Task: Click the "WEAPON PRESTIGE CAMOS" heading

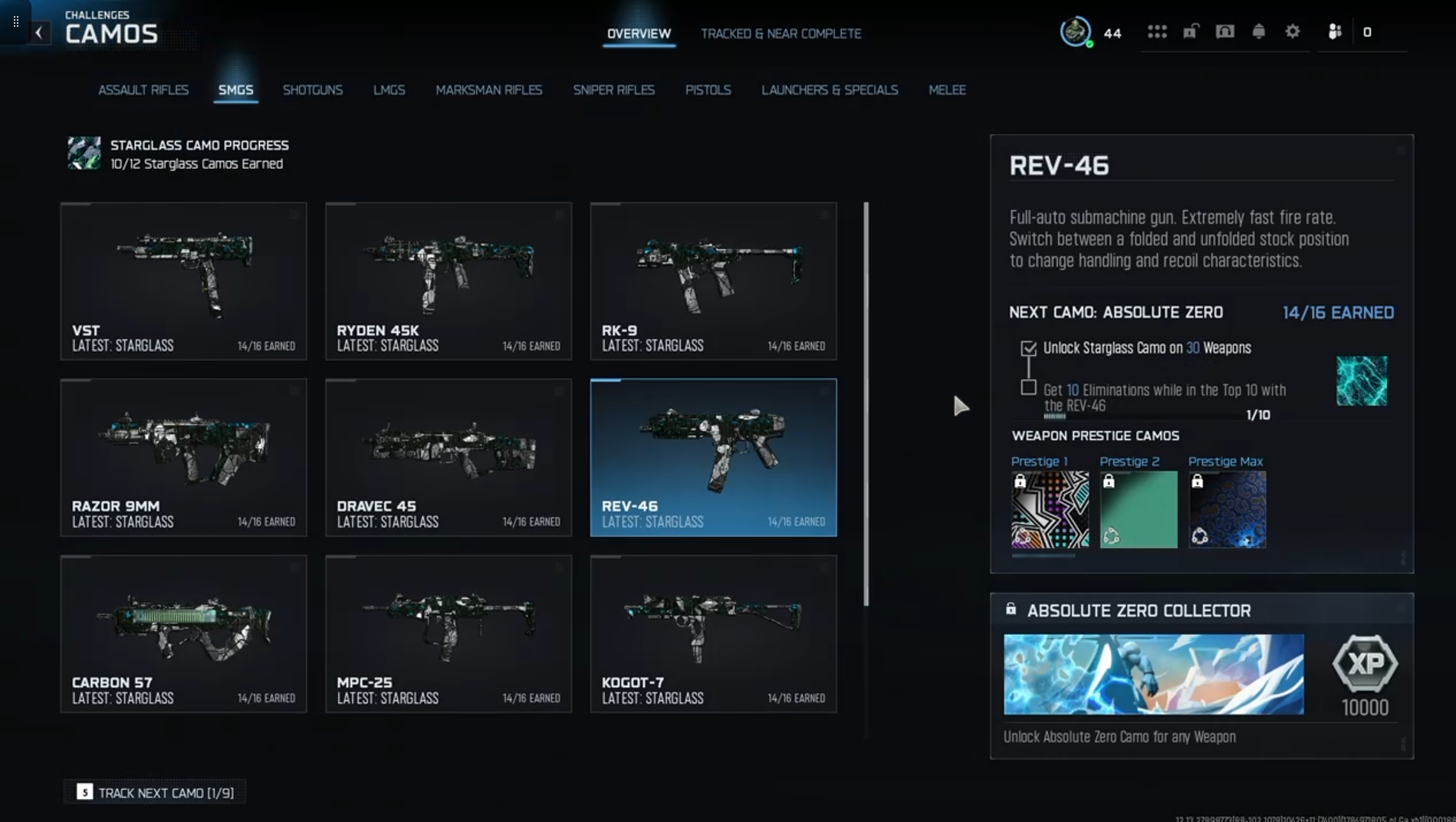Action: pyautogui.click(x=1096, y=436)
